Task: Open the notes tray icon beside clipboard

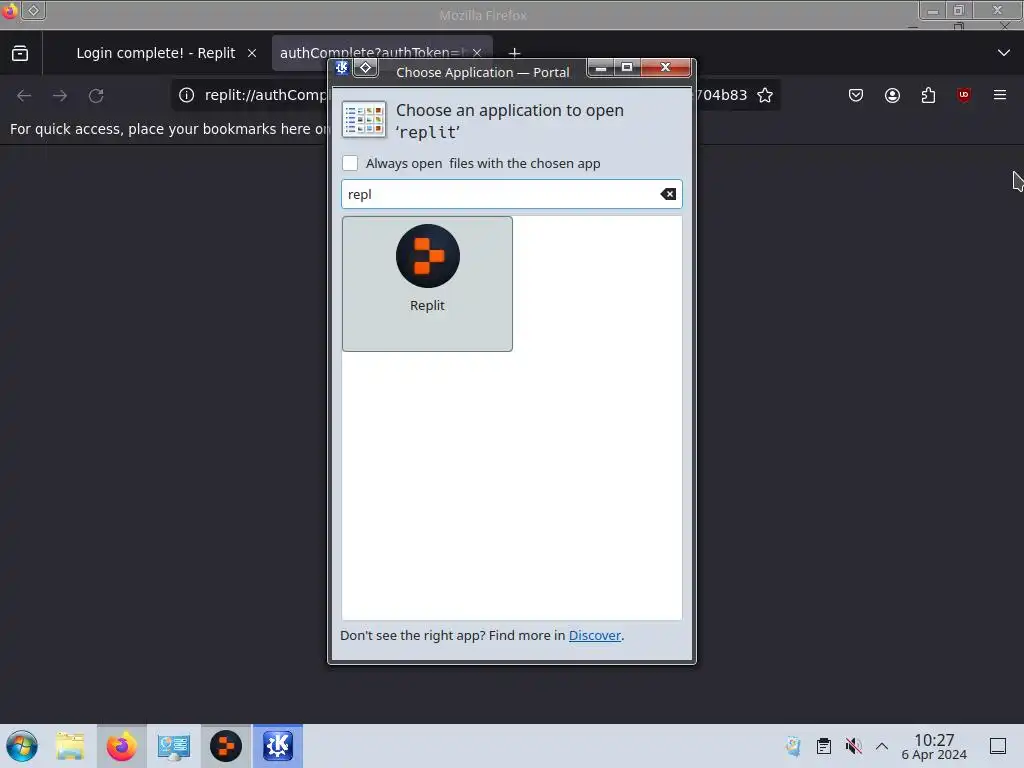Action: [x=793, y=746]
